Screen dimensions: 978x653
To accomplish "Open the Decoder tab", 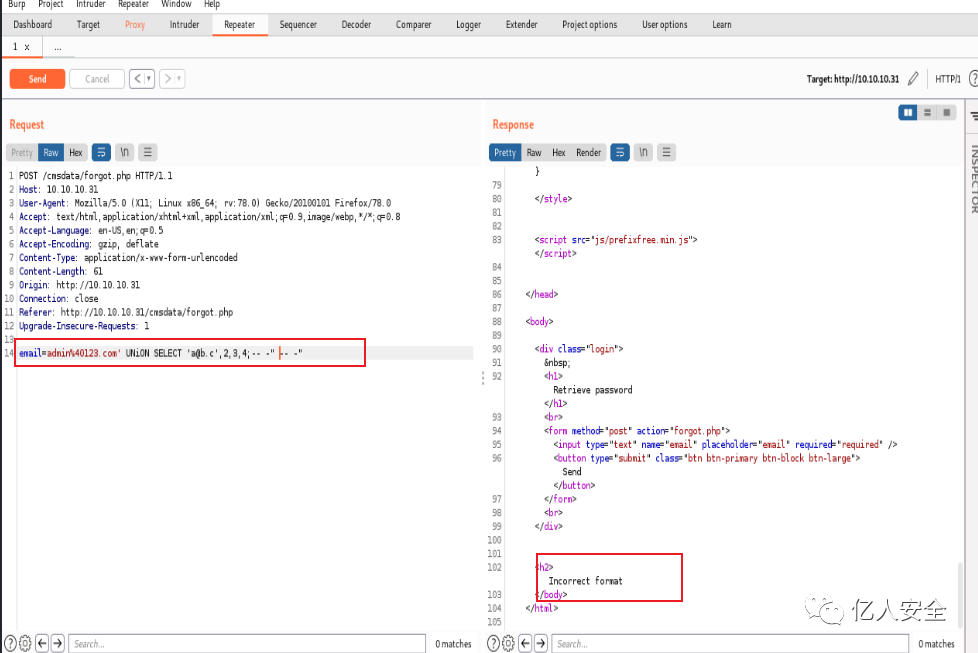I will [356, 25].
